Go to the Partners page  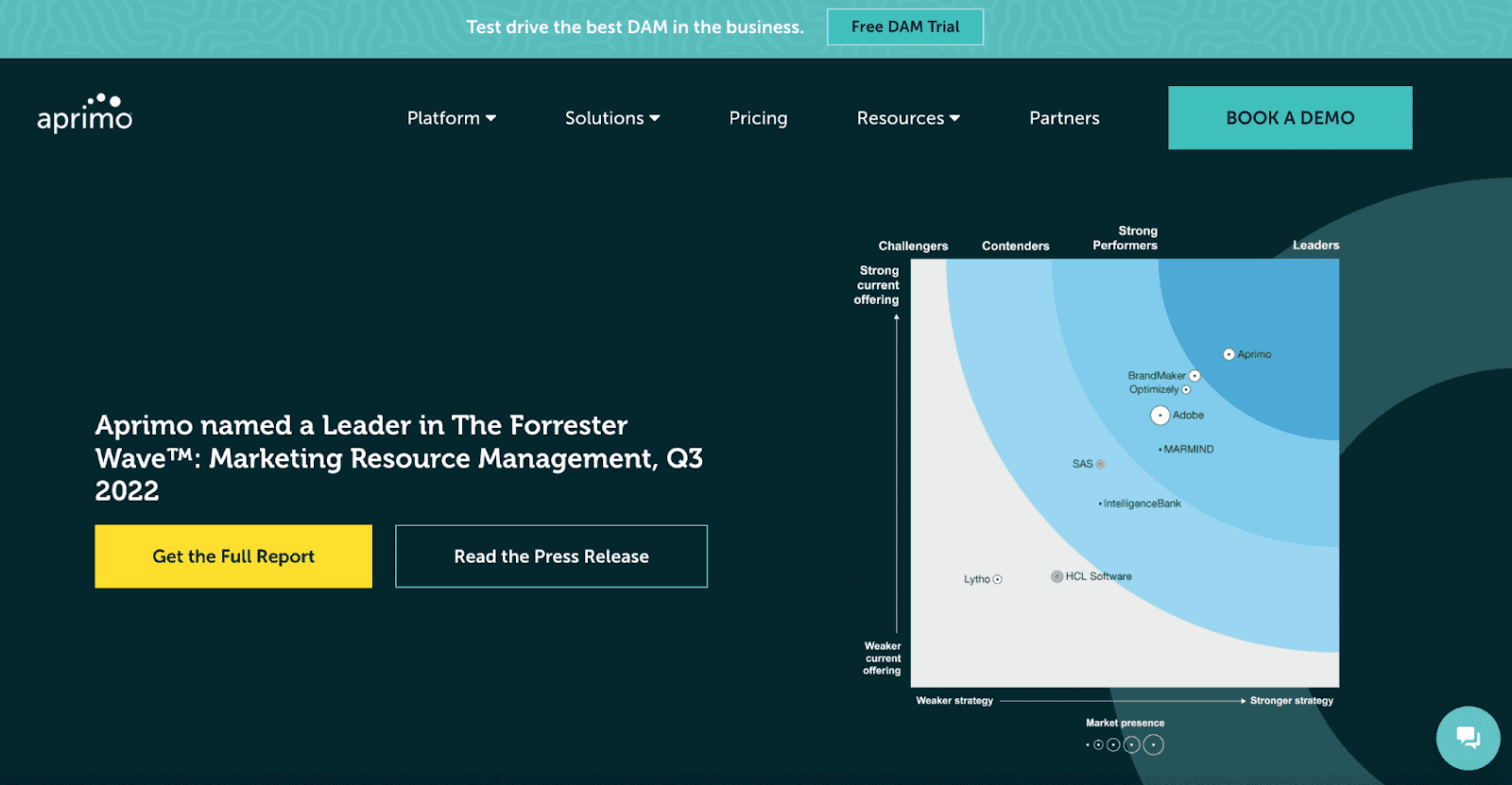tap(1064, 118)
